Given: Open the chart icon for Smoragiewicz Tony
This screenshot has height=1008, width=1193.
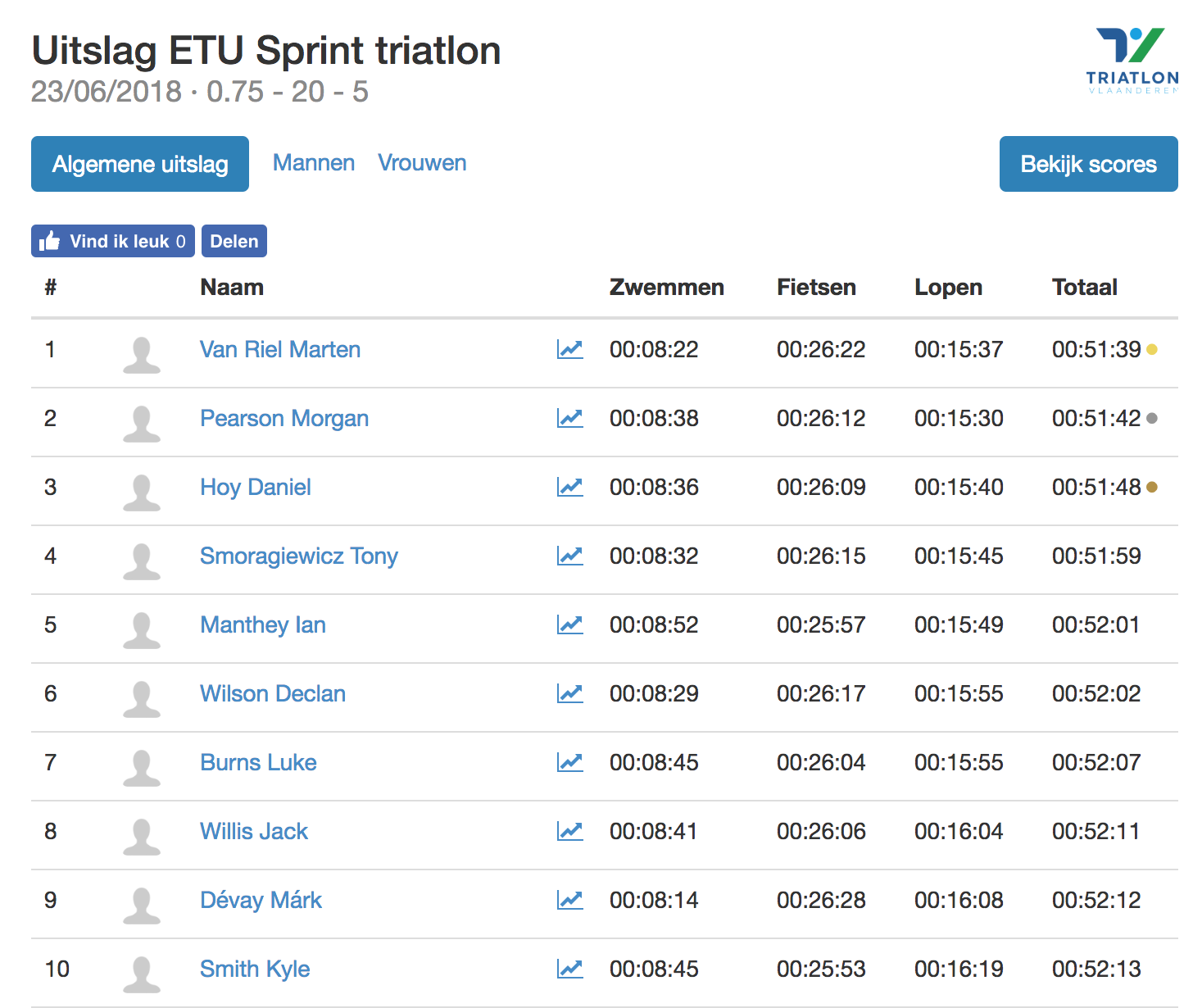Looking at the screenshot, I should coord(569,556).
